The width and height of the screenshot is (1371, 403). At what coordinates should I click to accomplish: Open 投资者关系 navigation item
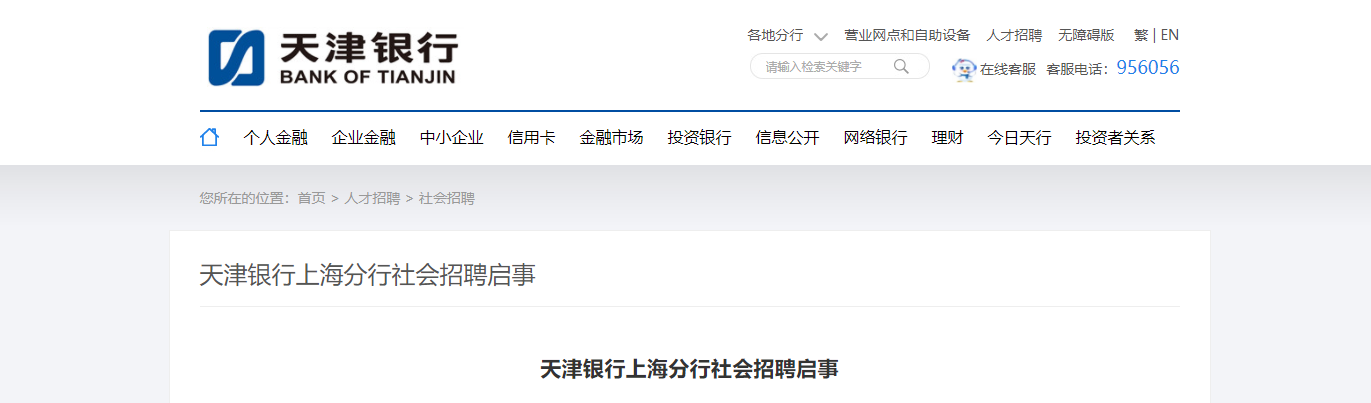click(1116, 138)
